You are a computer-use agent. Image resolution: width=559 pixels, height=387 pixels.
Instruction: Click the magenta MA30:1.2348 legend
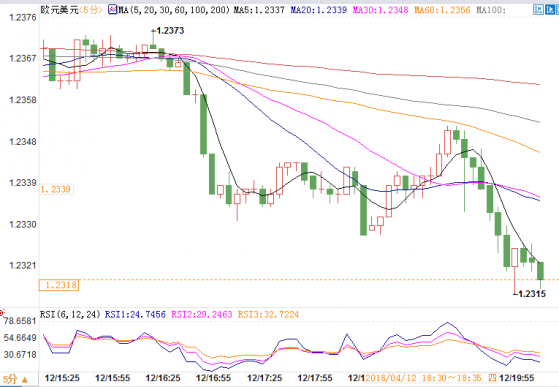pyautogui.click(x=380, y=10)
